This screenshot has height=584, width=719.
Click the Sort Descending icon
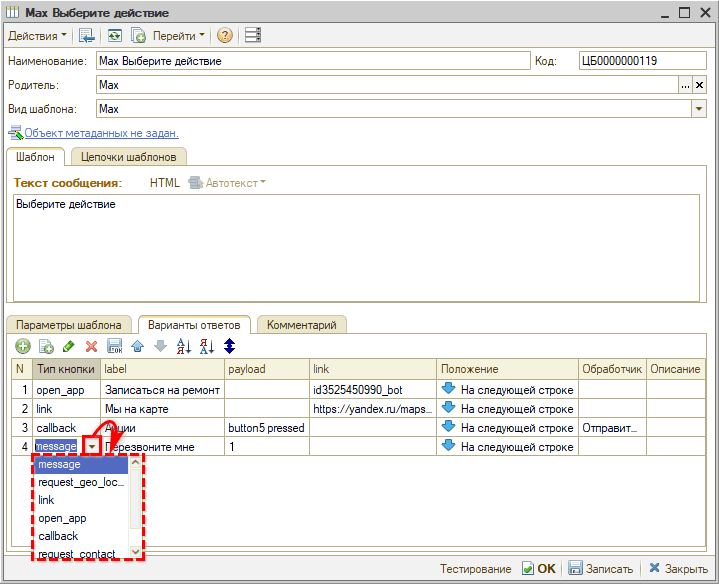coord(206,346)
